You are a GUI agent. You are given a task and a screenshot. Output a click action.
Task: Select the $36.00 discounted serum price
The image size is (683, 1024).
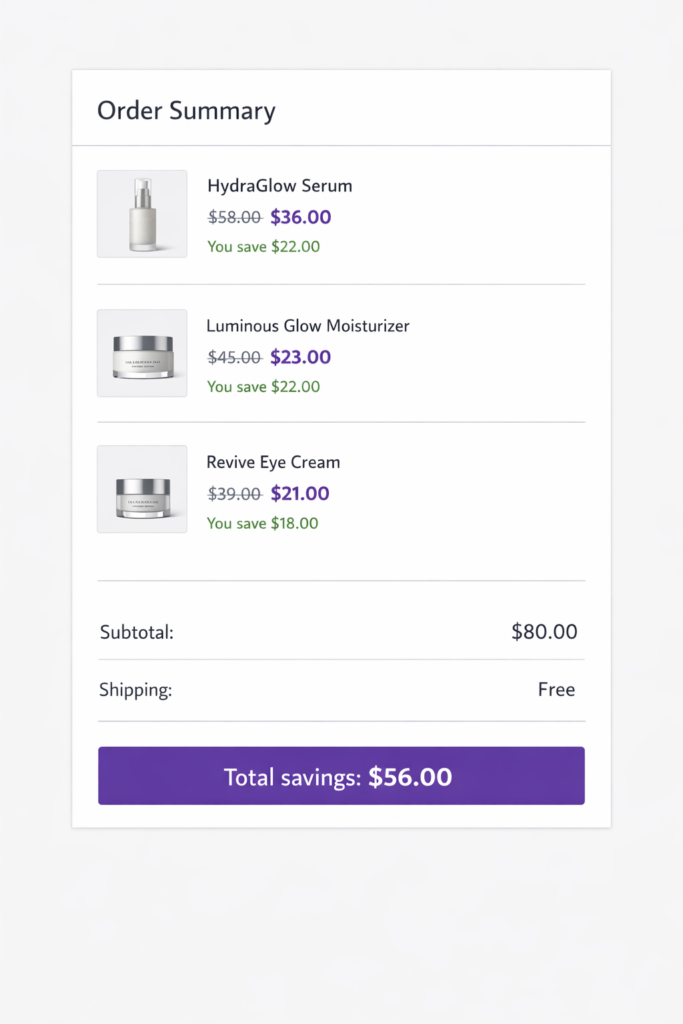tap(300, 217)
